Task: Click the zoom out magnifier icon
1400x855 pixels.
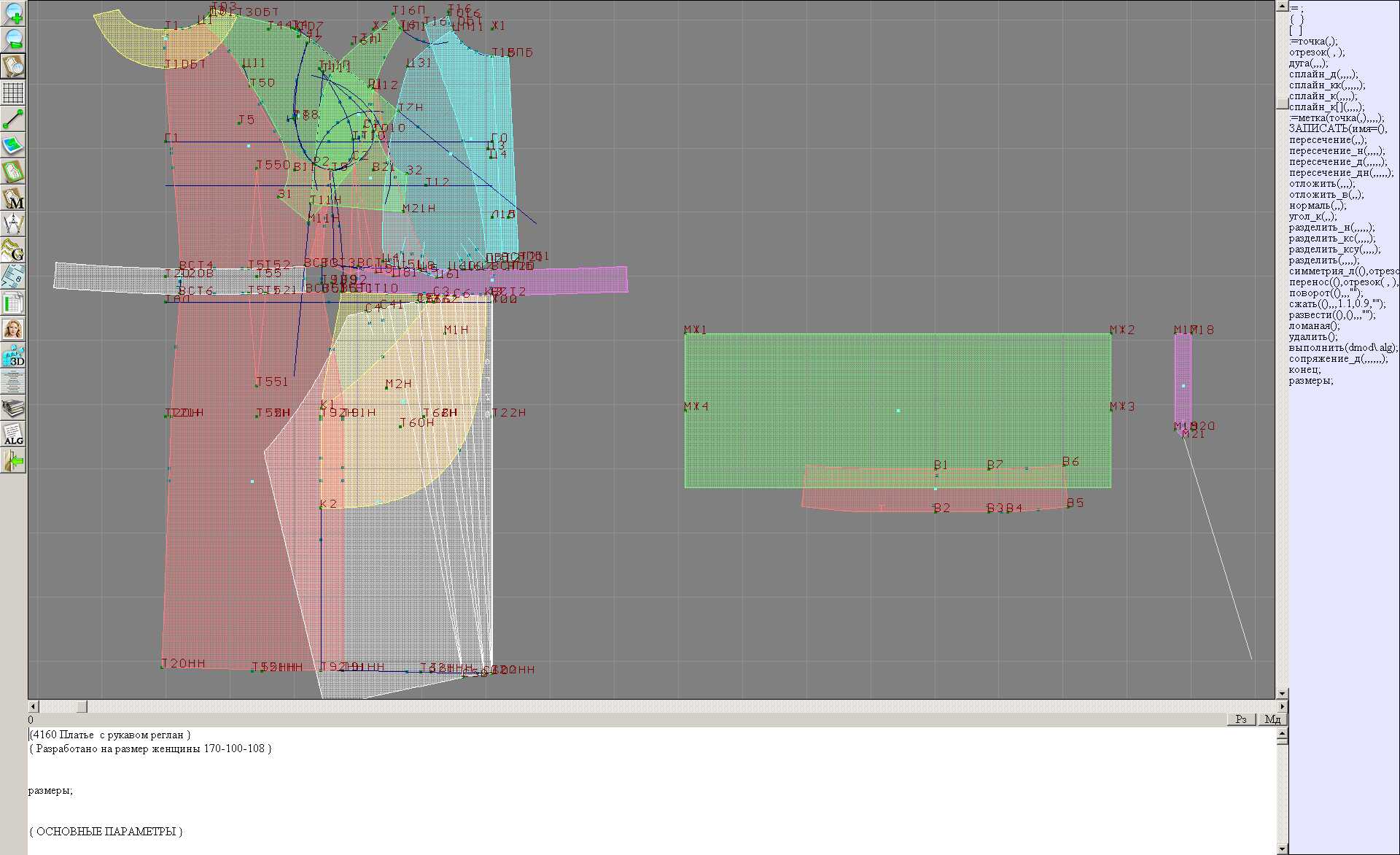Action: 13,39
